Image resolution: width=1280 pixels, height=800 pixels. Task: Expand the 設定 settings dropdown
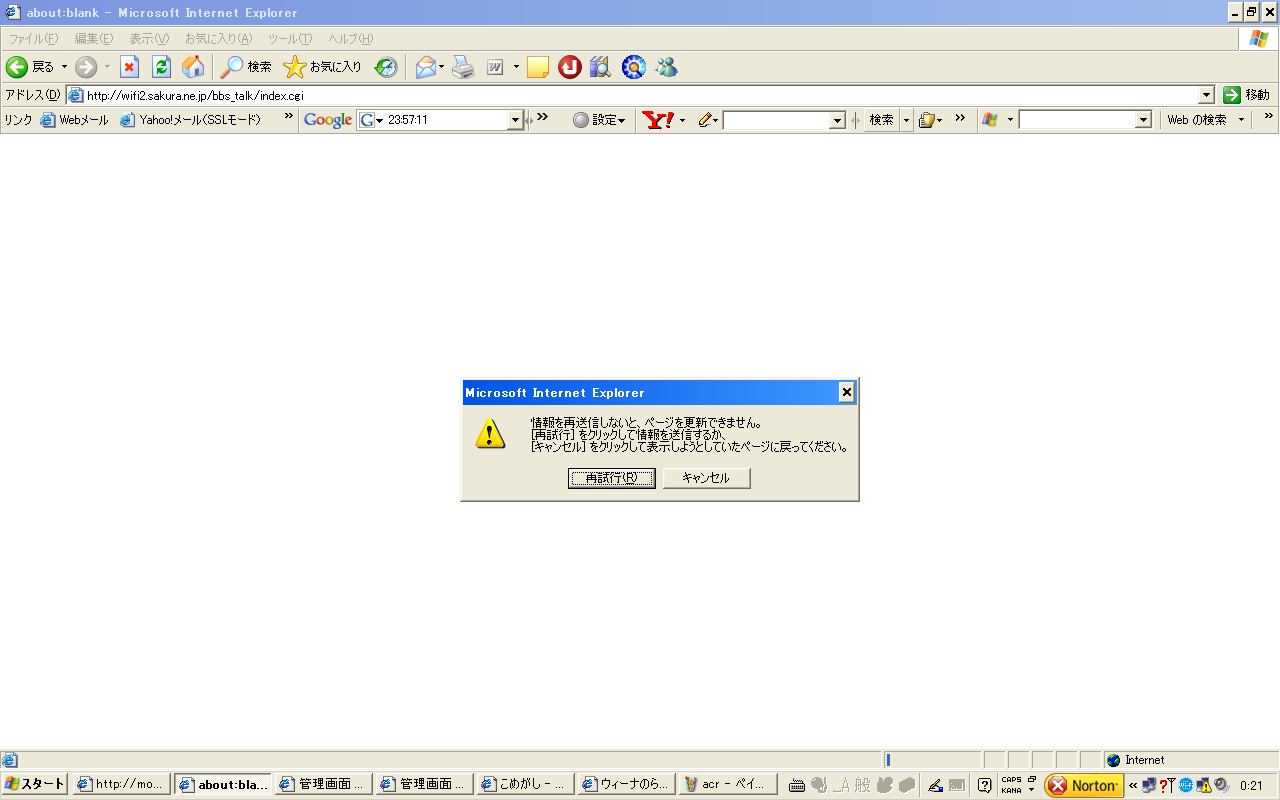click(x=599, y=120)
